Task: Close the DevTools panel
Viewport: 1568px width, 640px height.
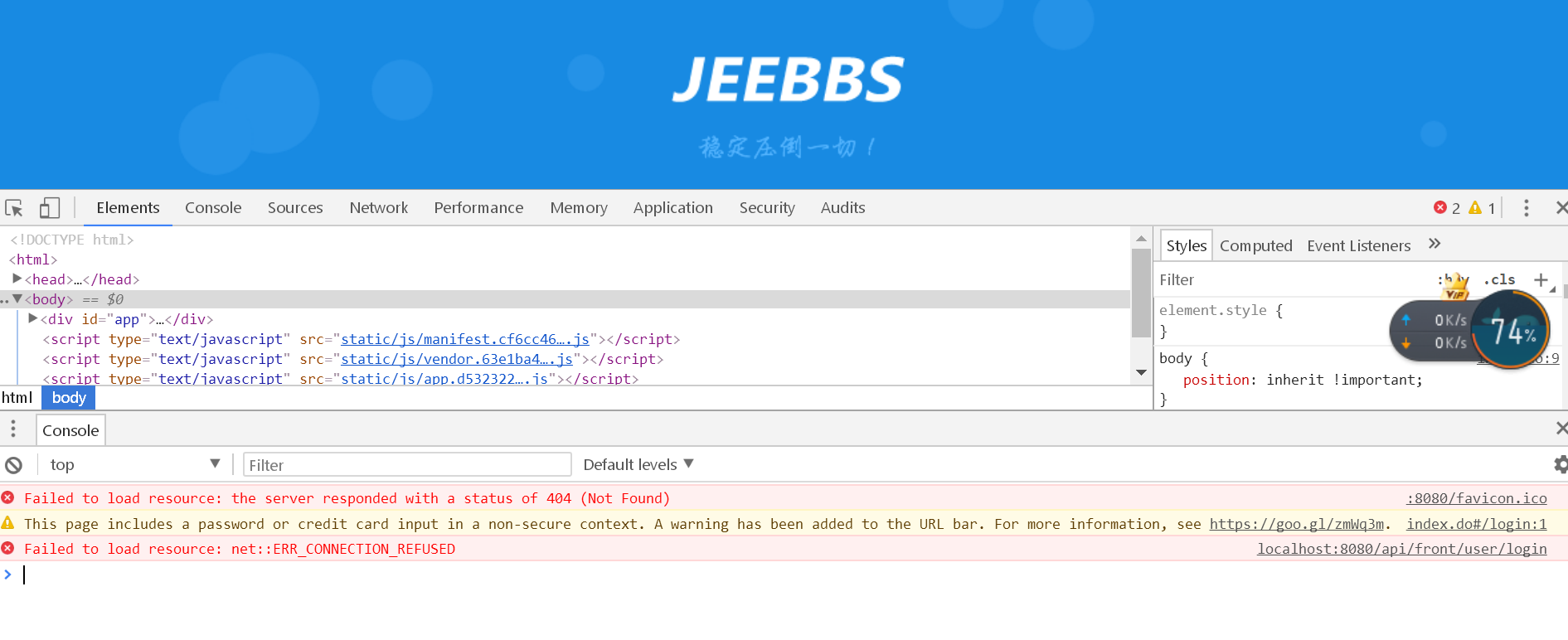Action: 1561,208
